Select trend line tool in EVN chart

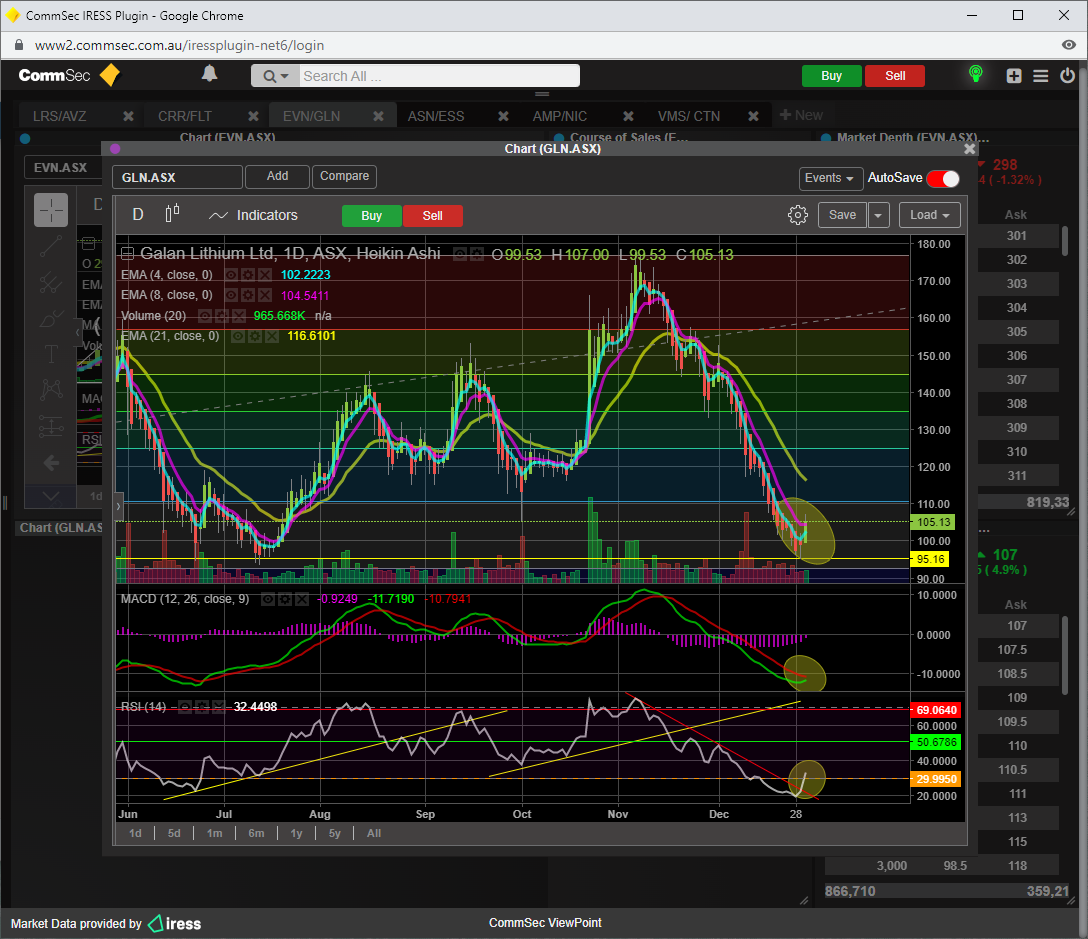[51, 246]
